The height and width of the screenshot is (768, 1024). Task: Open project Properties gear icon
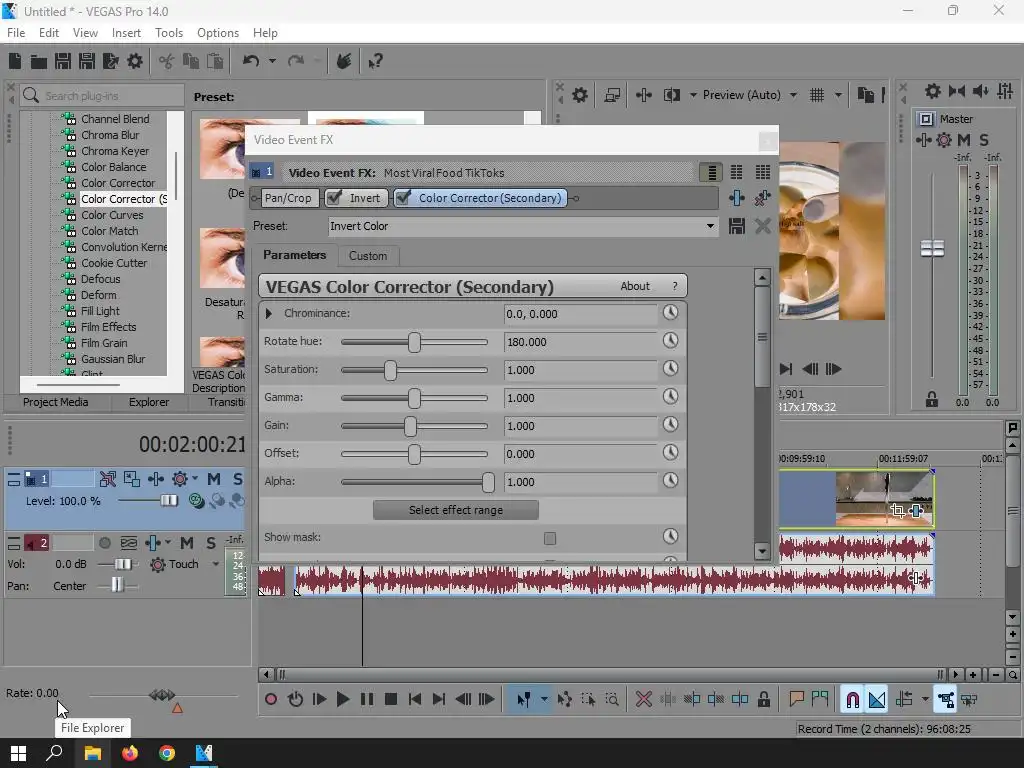point(135,61)
